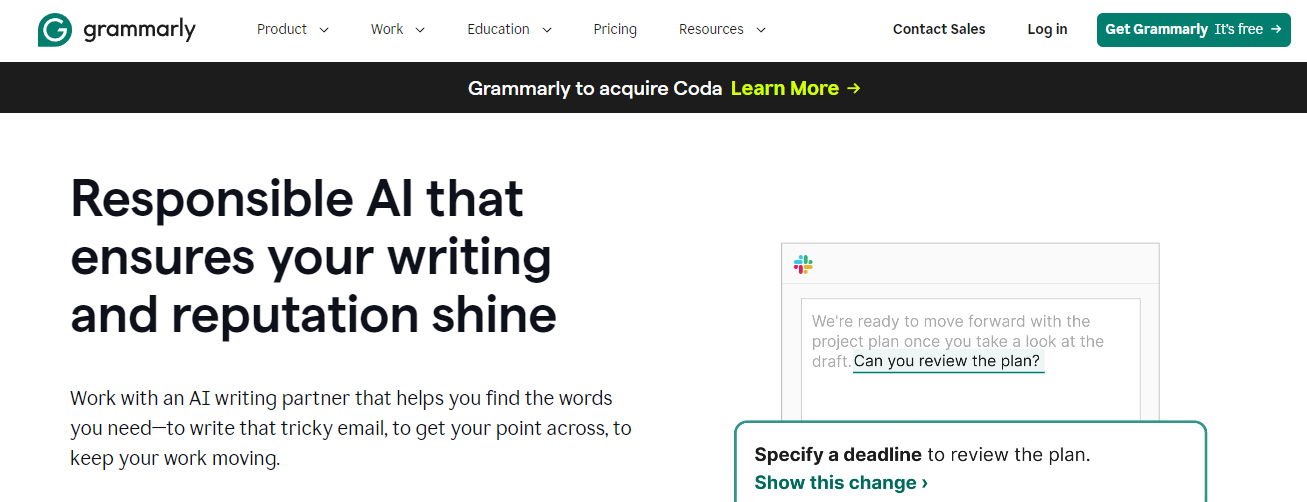Expand the Education dropdown chevron
The height and width of the screenshot is (502, 1307).
point(547,30)
